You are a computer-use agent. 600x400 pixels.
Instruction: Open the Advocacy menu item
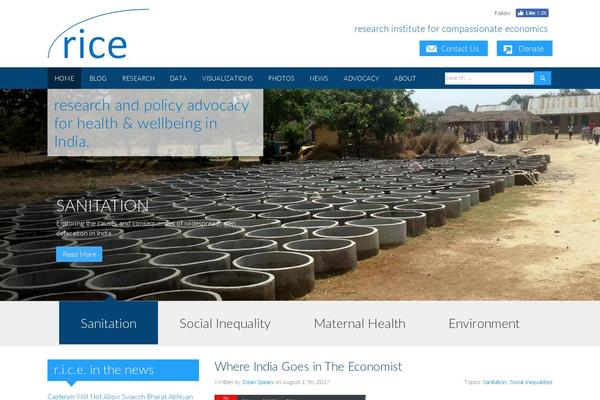click(361, 78)
